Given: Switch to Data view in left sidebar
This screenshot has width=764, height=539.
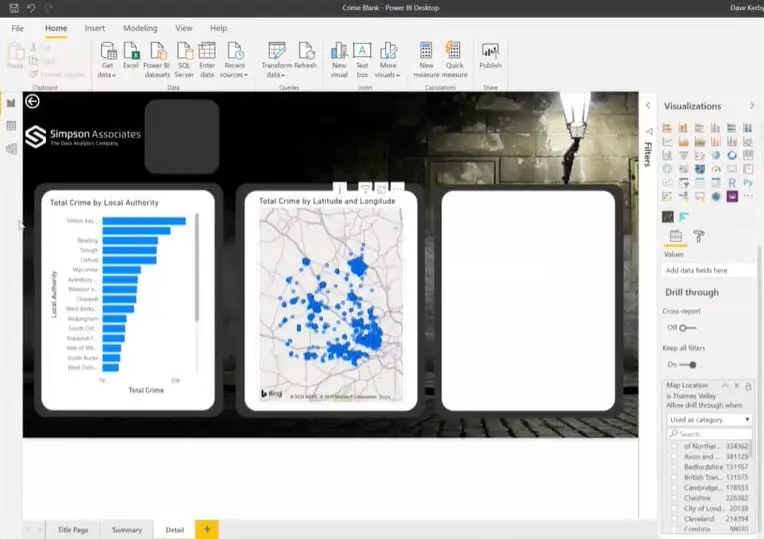Looking at the screenshot, I should pyautogui.click(x=11, y=126).
